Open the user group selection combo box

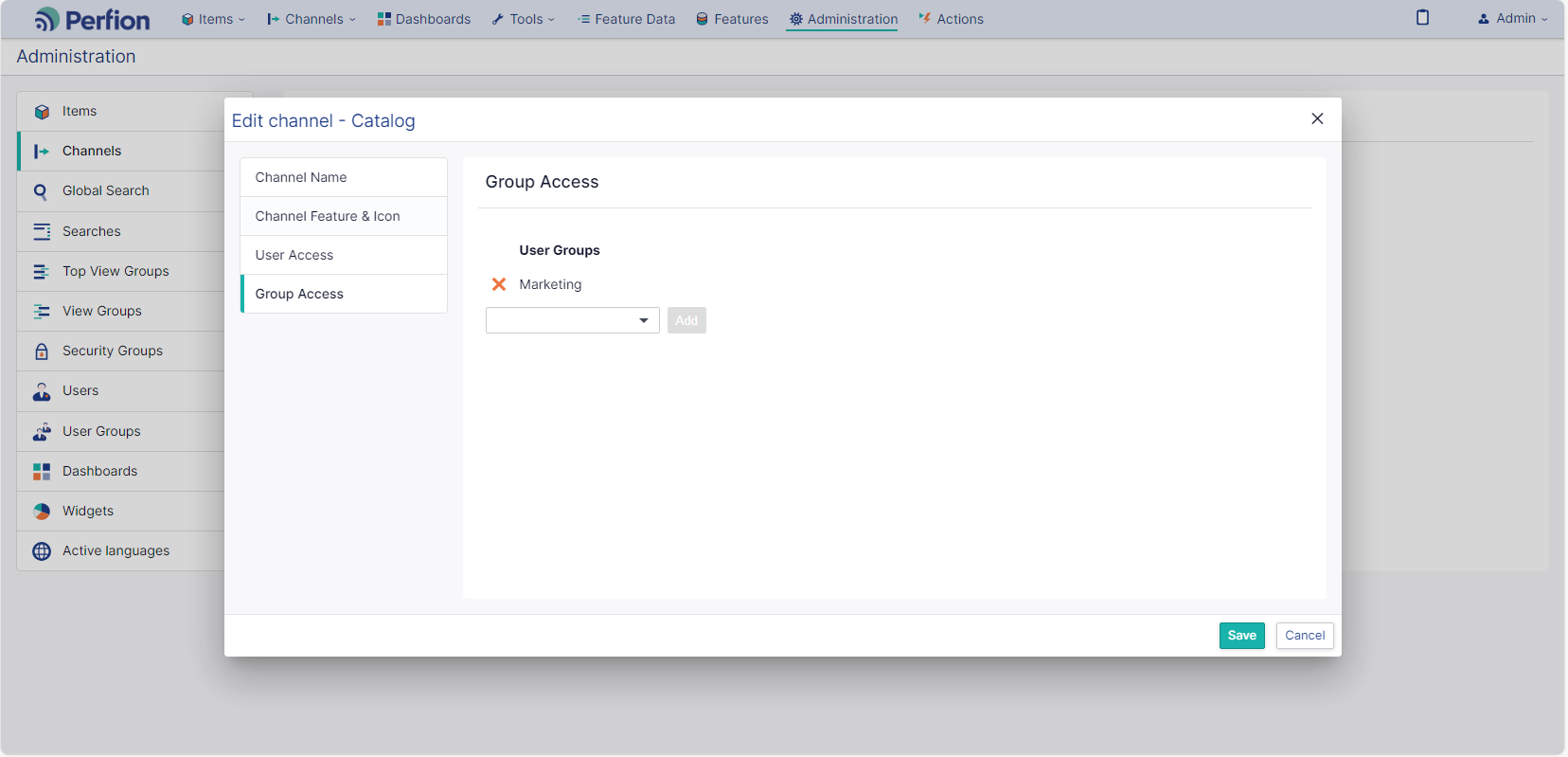coord(572,320)
